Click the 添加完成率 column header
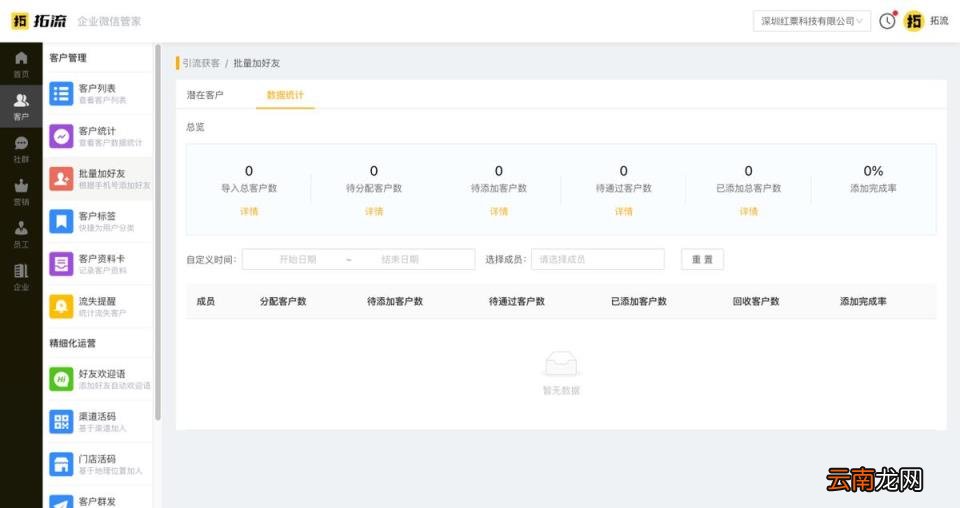 [x=863, y=301]
